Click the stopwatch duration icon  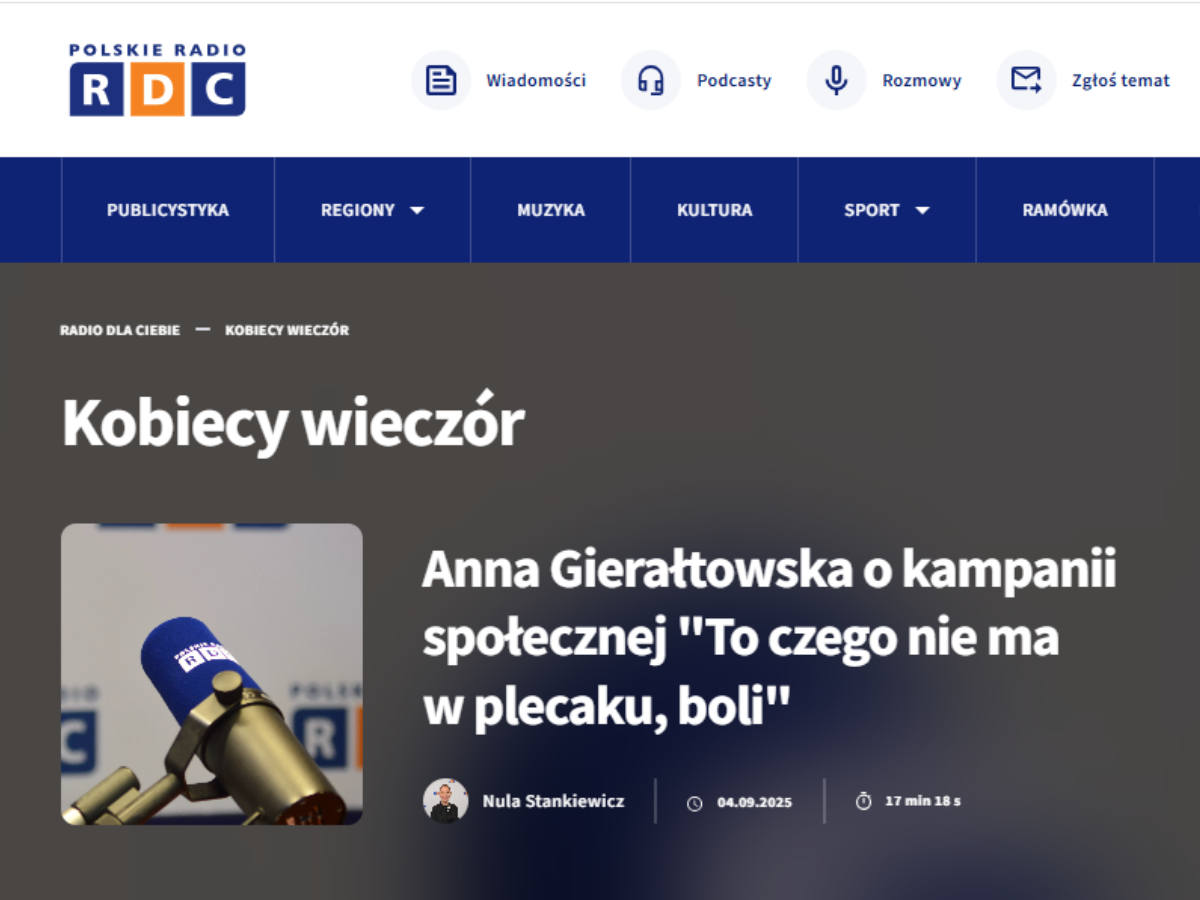pyautogui.click(x=864, y=801)
